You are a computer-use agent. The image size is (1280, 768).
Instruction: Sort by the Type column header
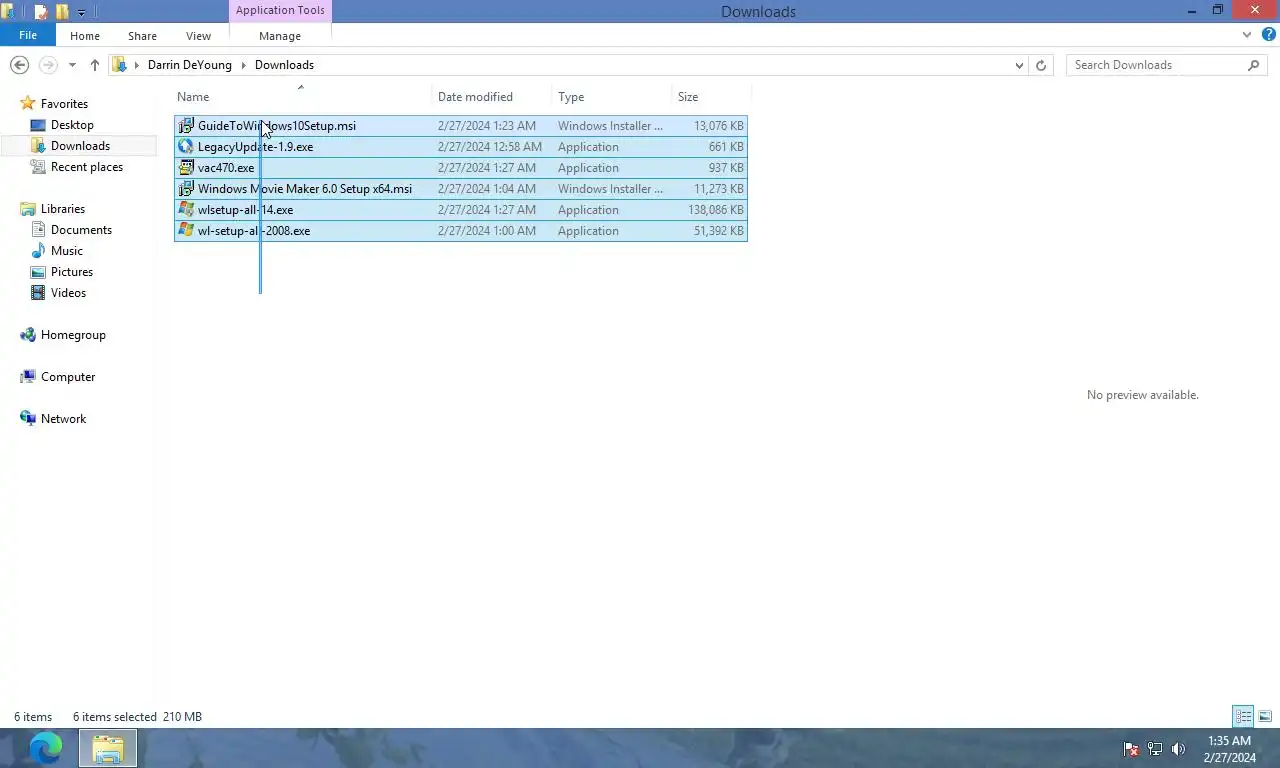pos(612,97)
